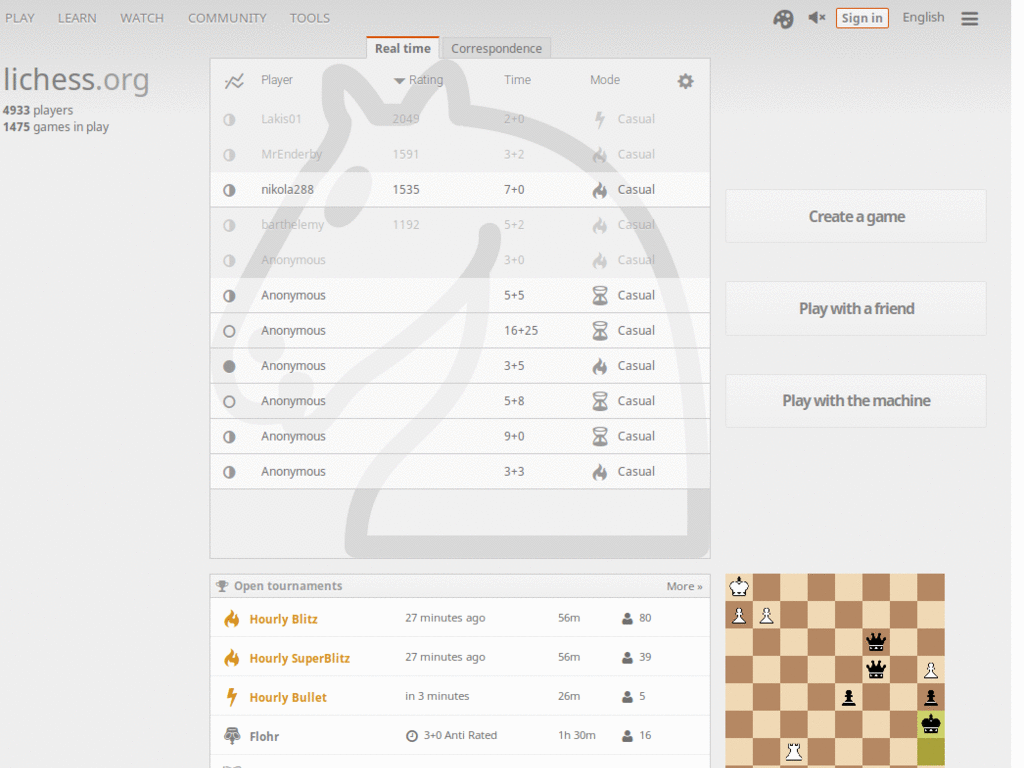1024x768 pixels.
Task: Click the clock icon beside 3+0 Anti Rated
Action: click(411, 735)
